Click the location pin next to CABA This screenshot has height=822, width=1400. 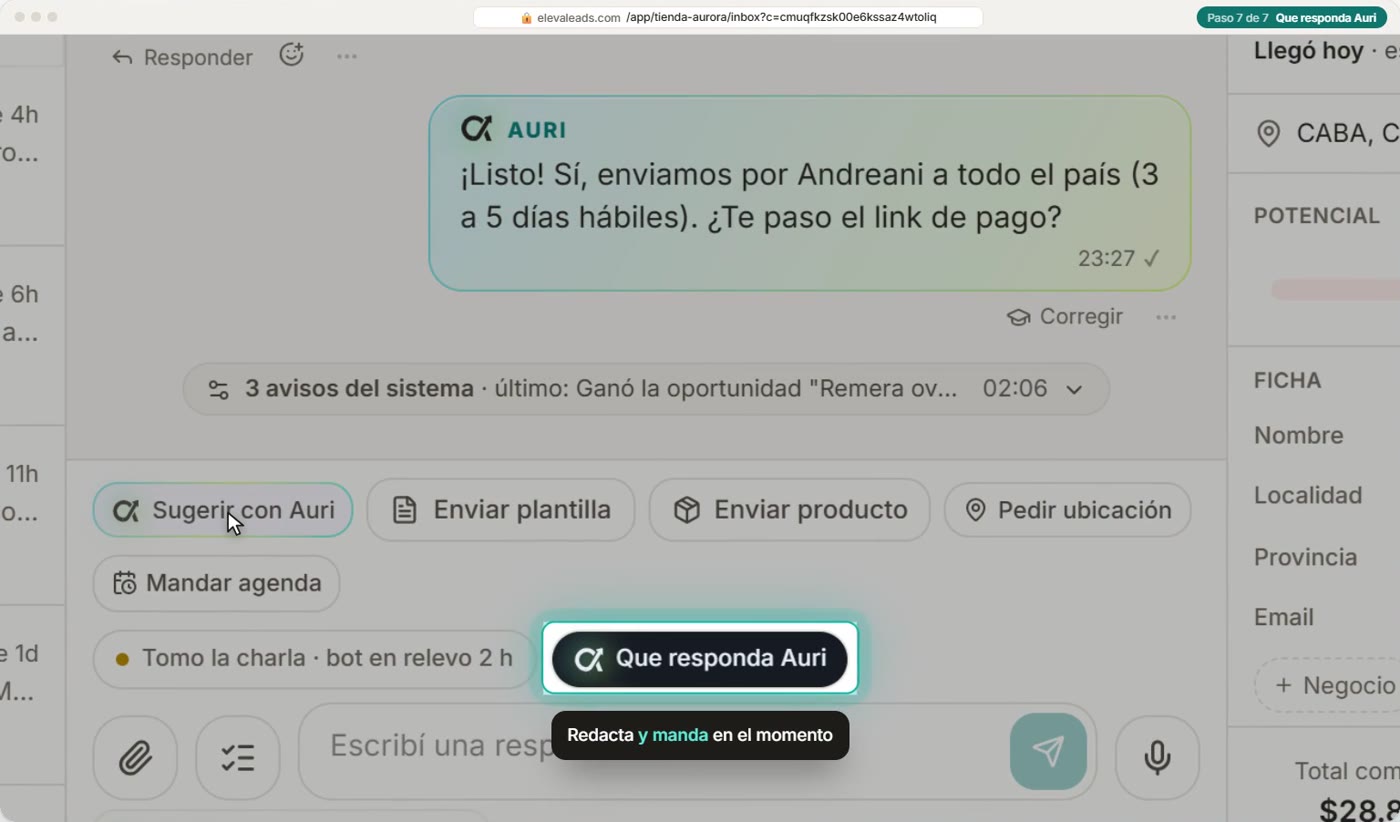point(1269,133)
